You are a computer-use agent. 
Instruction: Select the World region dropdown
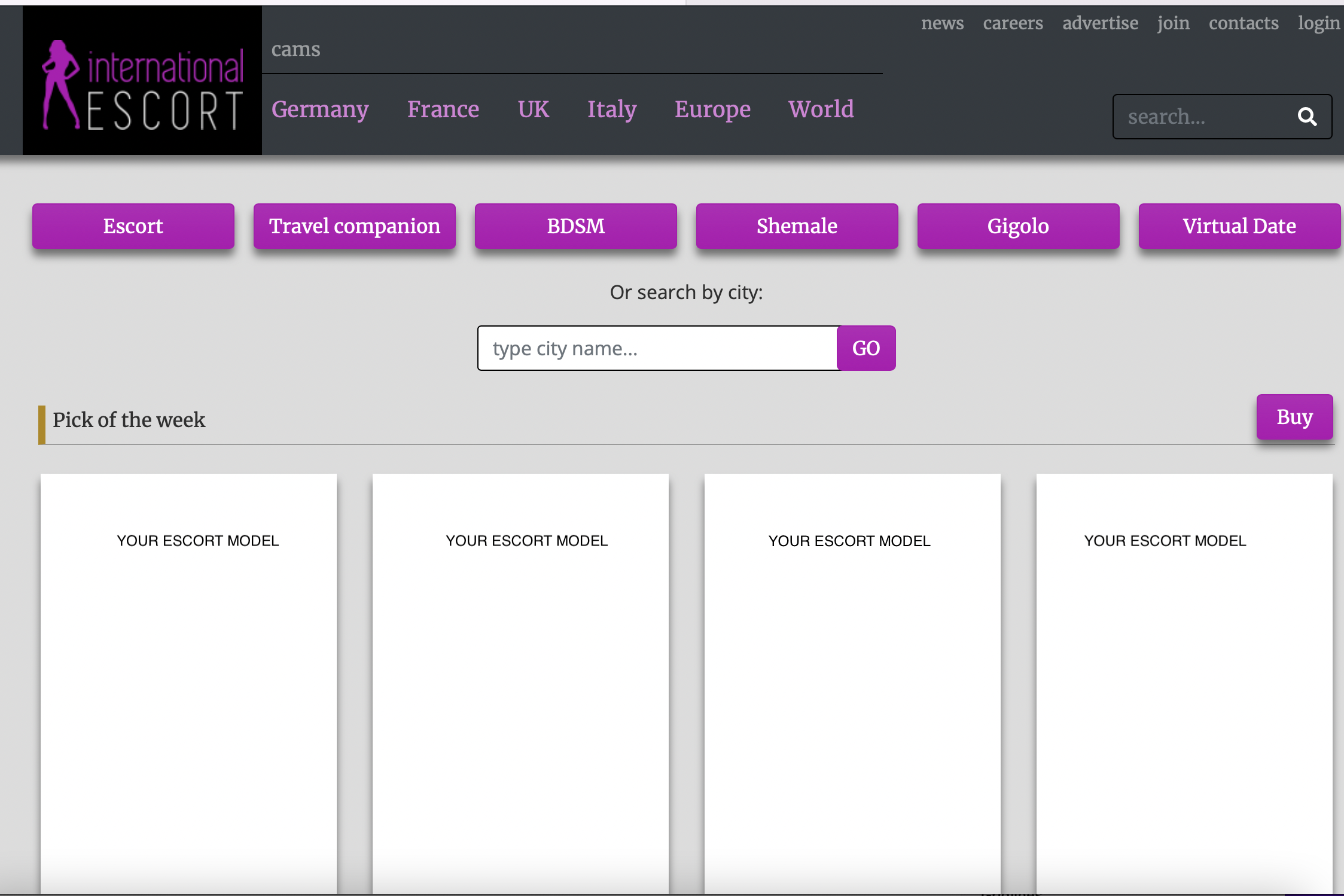pos(820,109)
